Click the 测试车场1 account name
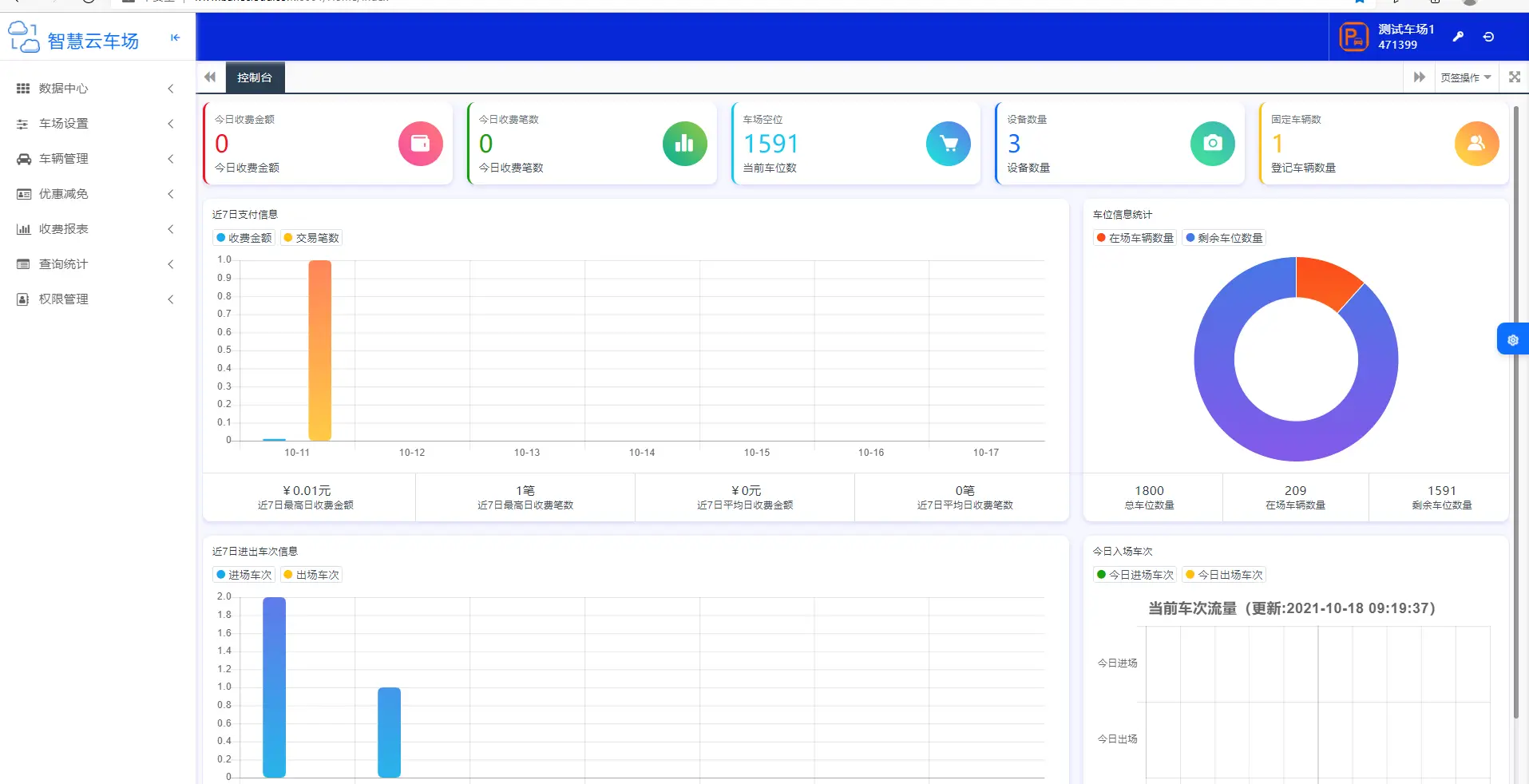Screen dimensions: 1529x784 click(x=1405, y=30)
